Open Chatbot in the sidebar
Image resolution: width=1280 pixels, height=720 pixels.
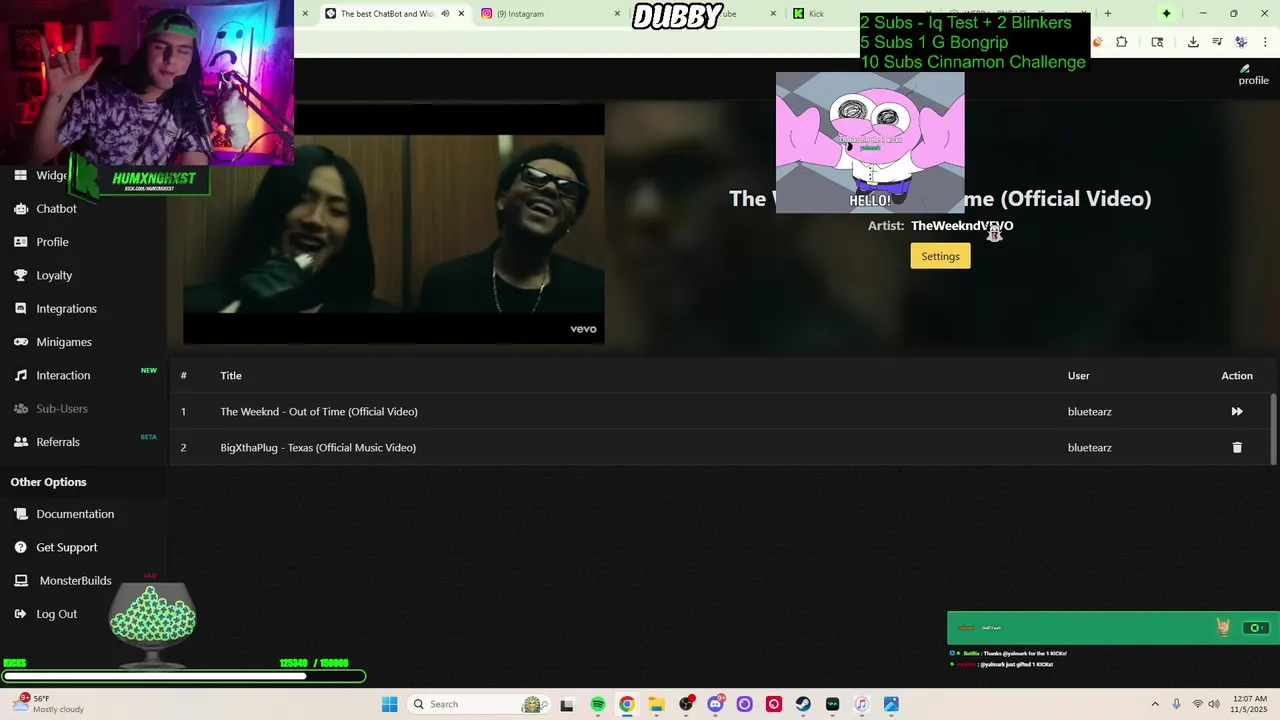[56, 209]
